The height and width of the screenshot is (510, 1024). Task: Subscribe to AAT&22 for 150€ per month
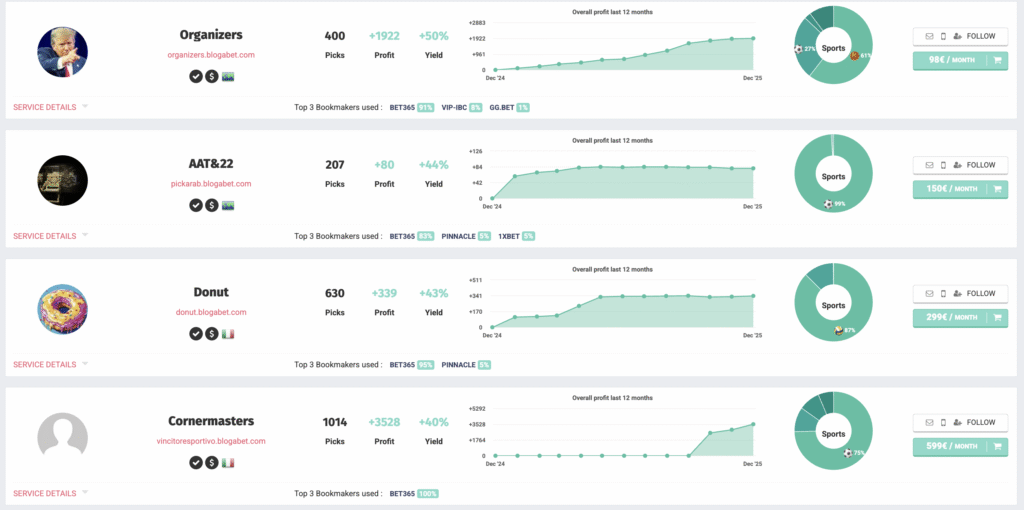pos(950,189)
